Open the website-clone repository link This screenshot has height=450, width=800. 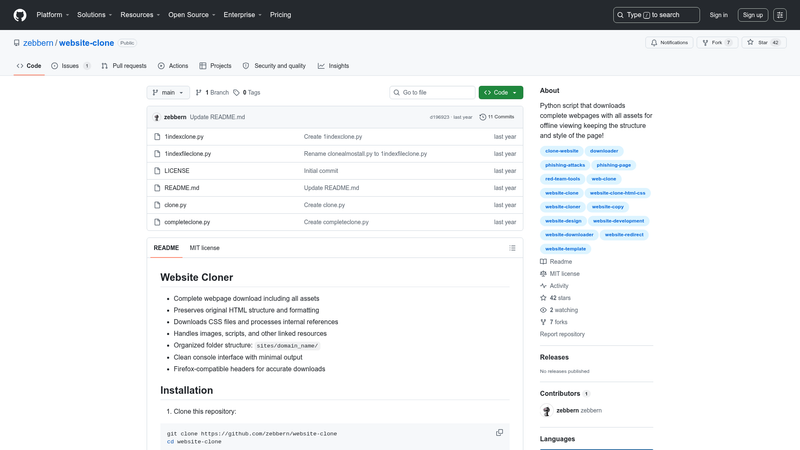tap(86, 43)
